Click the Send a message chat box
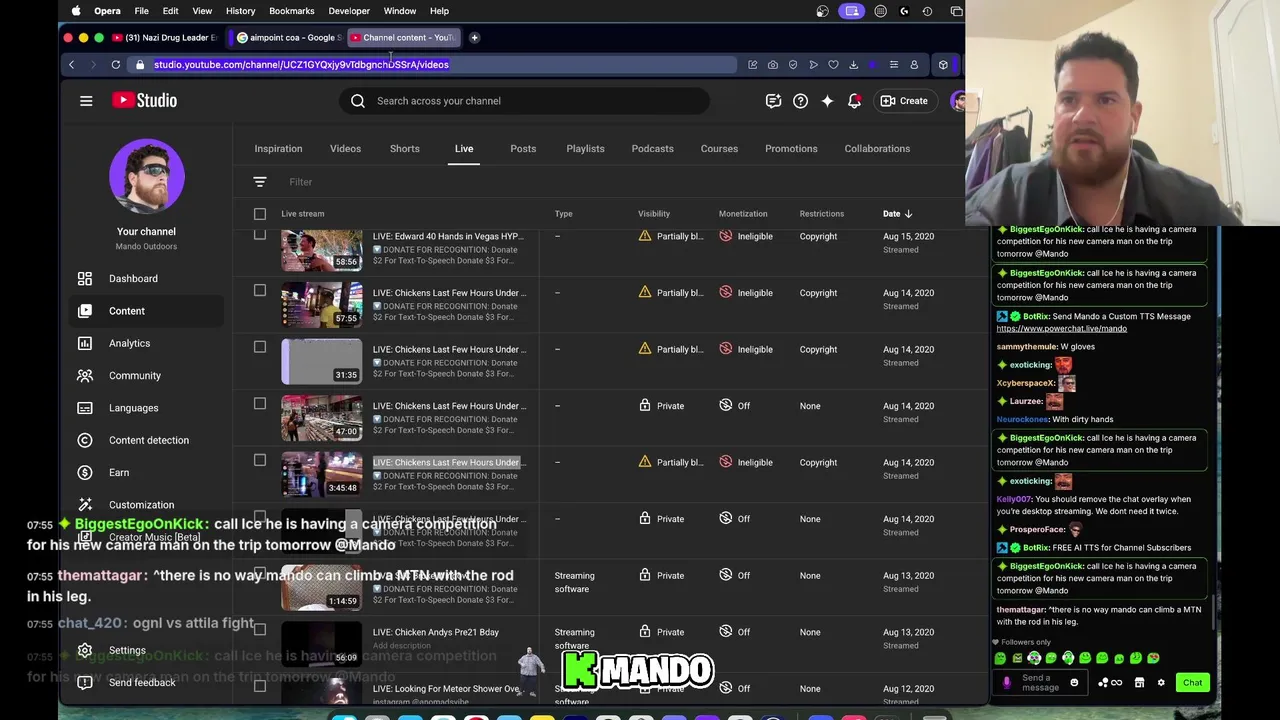 tap(1040, 683)
